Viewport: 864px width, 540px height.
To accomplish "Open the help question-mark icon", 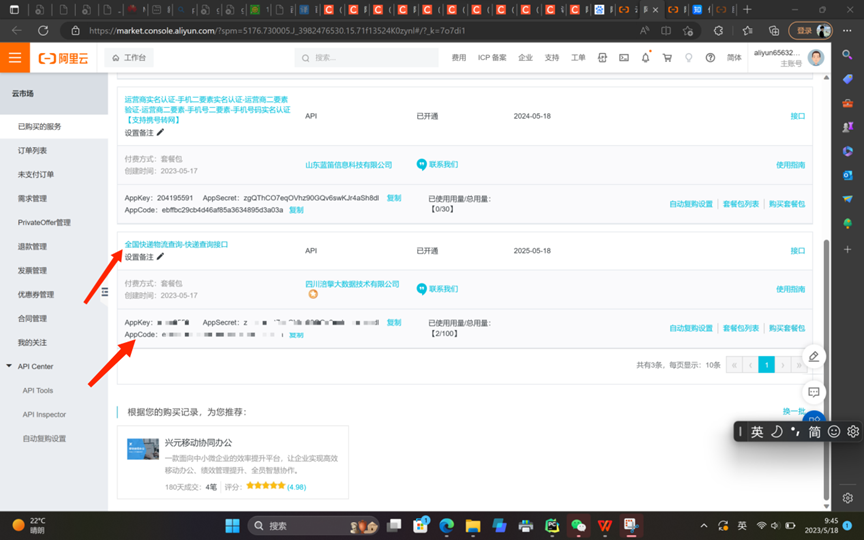I will pyautogui.click(x=710, y=57).
